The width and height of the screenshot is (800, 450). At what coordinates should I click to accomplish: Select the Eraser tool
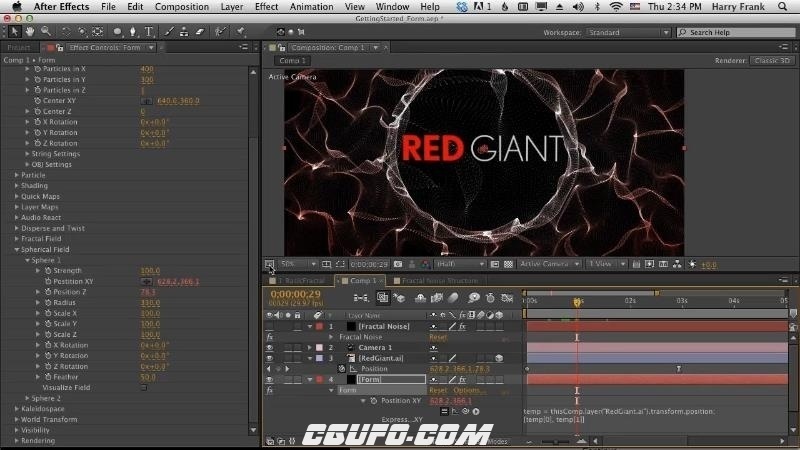coord(200,32)
